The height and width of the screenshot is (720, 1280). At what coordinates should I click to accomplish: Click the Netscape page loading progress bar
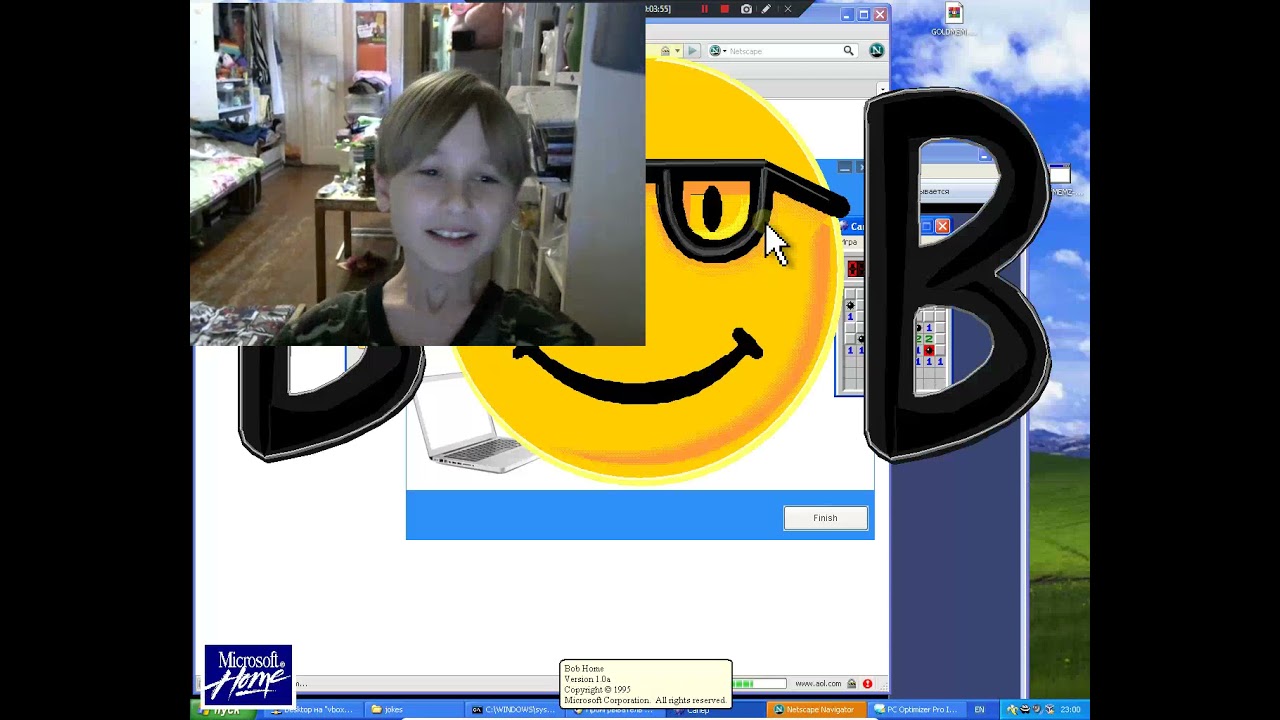pyautogui.click(x=760, y=684)
